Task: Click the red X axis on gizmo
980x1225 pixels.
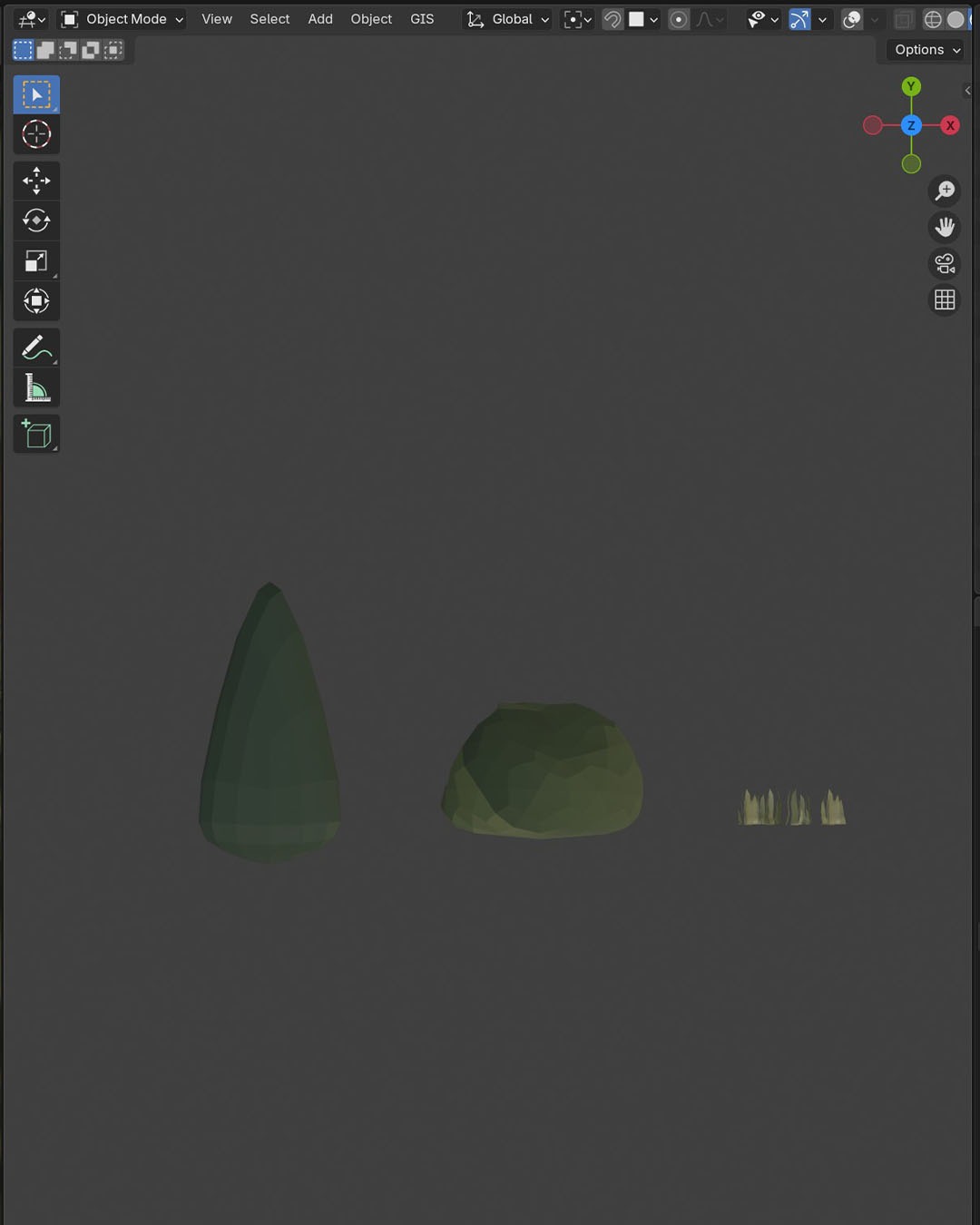Action: pyautogui.click(x=950, y=125)
